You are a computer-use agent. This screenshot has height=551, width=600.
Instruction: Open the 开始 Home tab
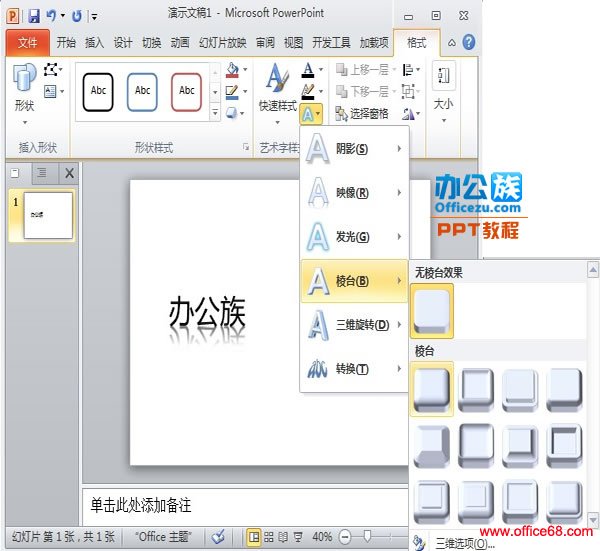tap(66, 42)
